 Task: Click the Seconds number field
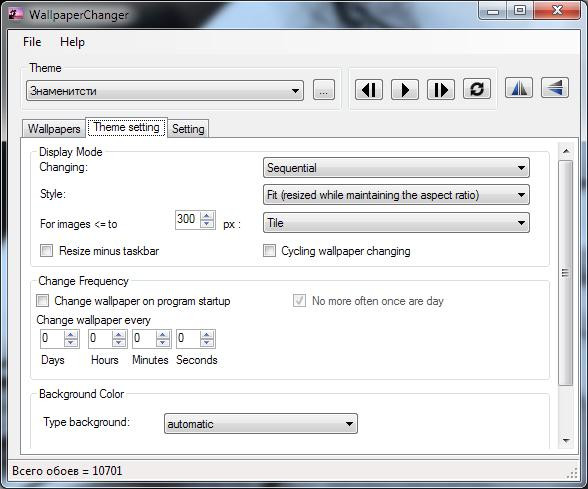(x=188, y=339)
